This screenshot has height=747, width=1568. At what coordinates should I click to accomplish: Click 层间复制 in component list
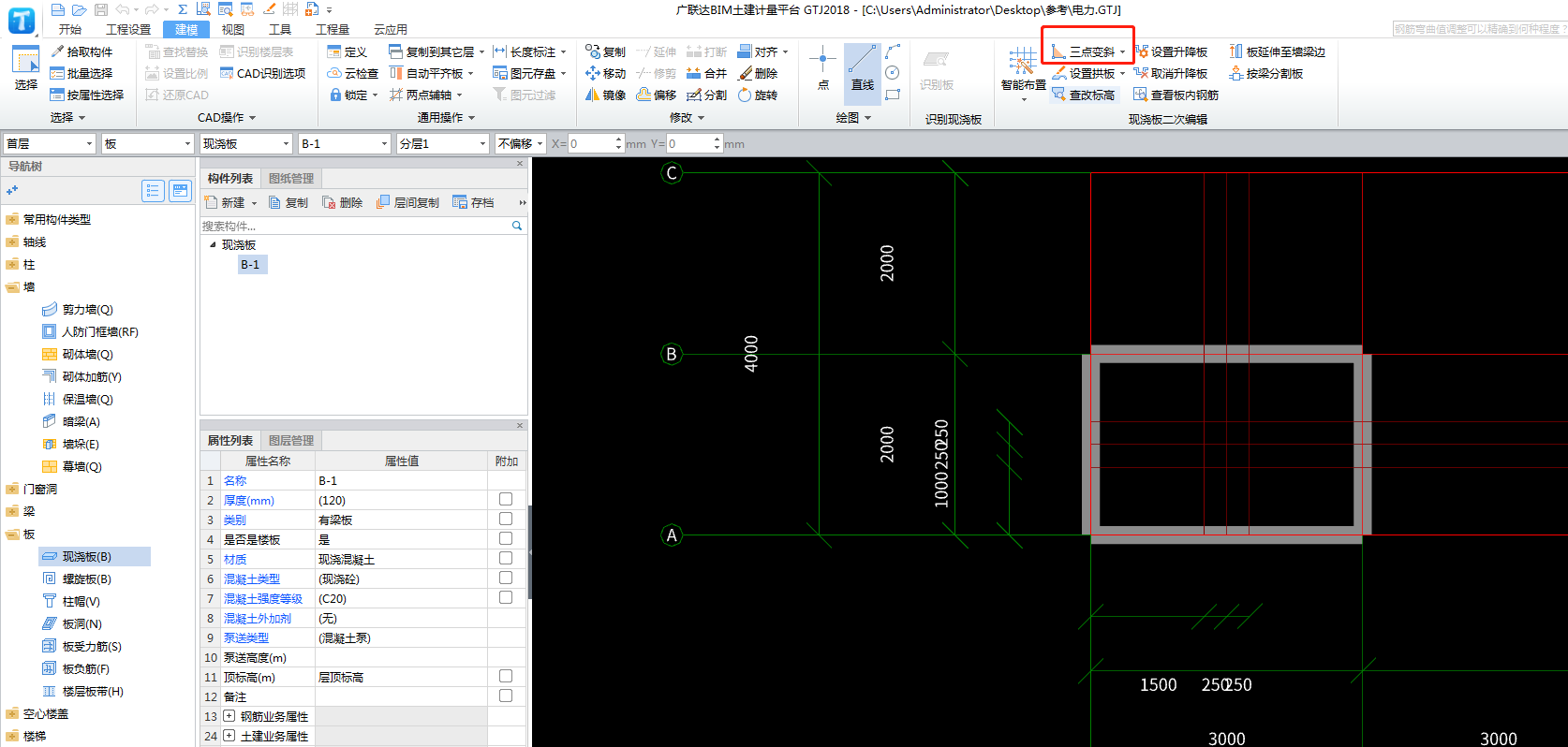click(x=407, y=202)
